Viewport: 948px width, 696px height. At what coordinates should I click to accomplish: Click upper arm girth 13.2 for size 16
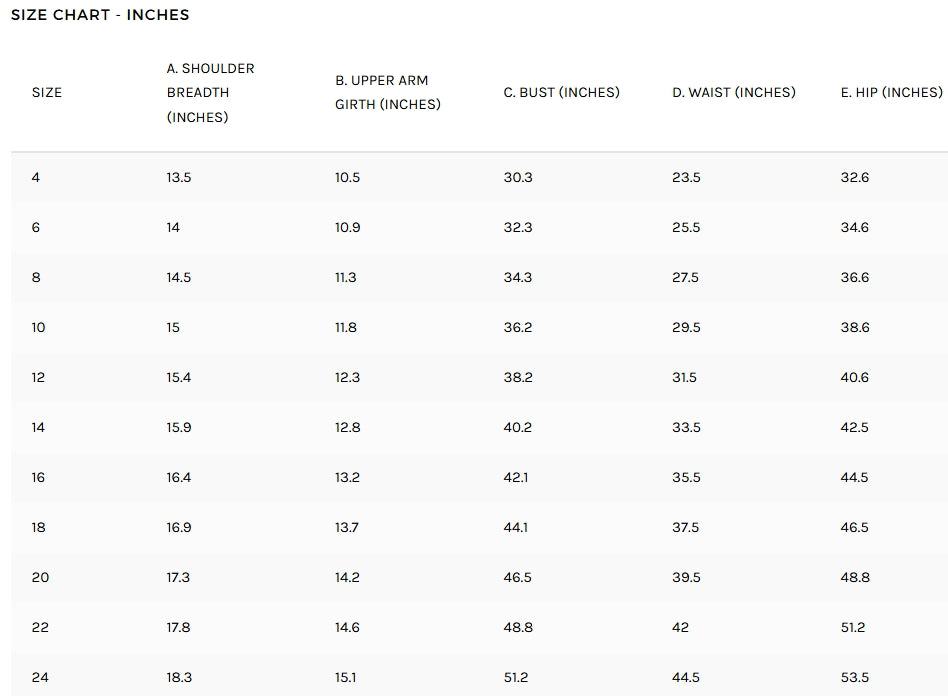tap(347, 477)
